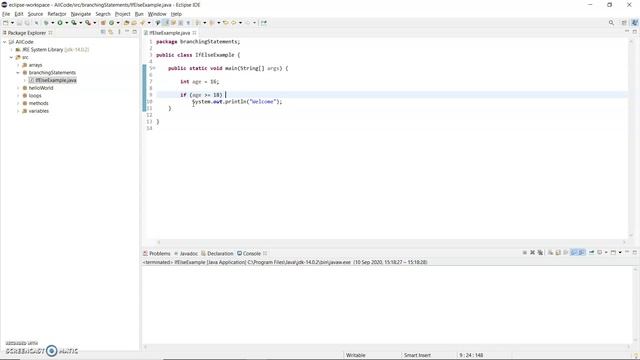Click the New Java Class icon

(x=111, y=23)
